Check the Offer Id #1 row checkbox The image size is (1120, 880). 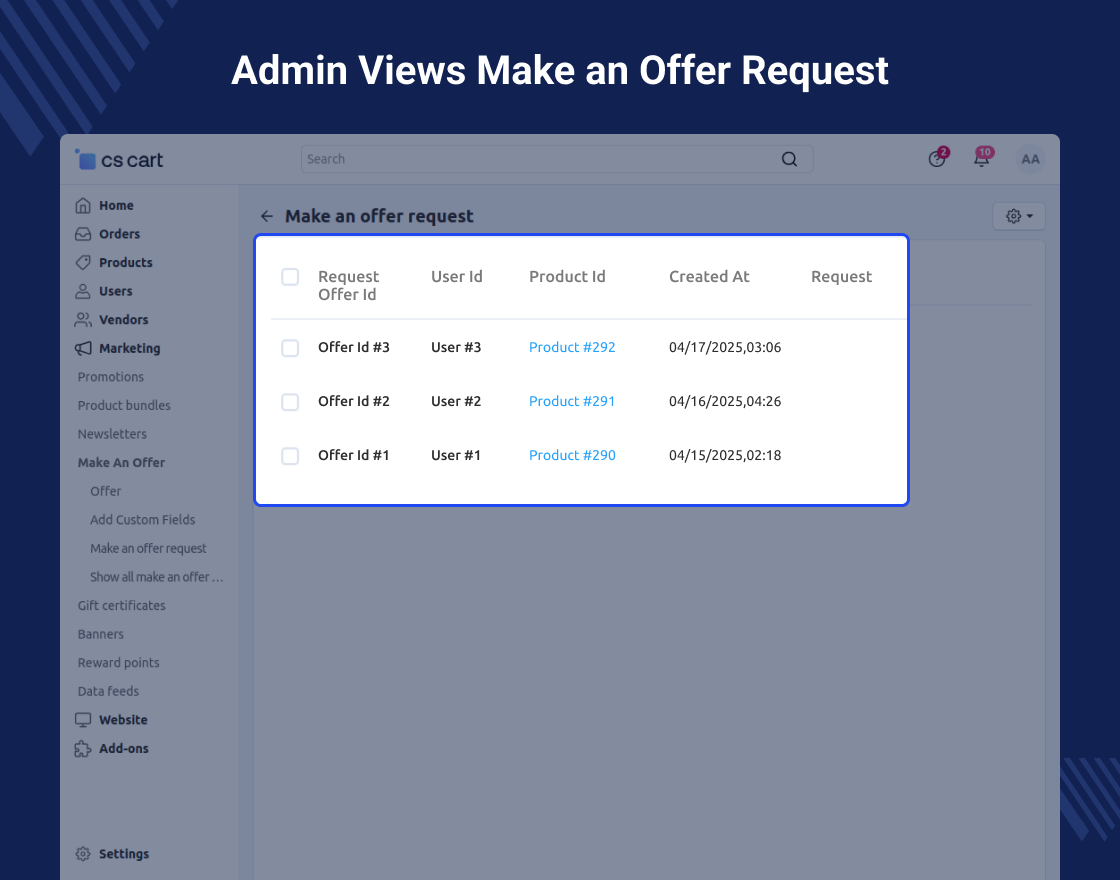(x=290, y=456)
